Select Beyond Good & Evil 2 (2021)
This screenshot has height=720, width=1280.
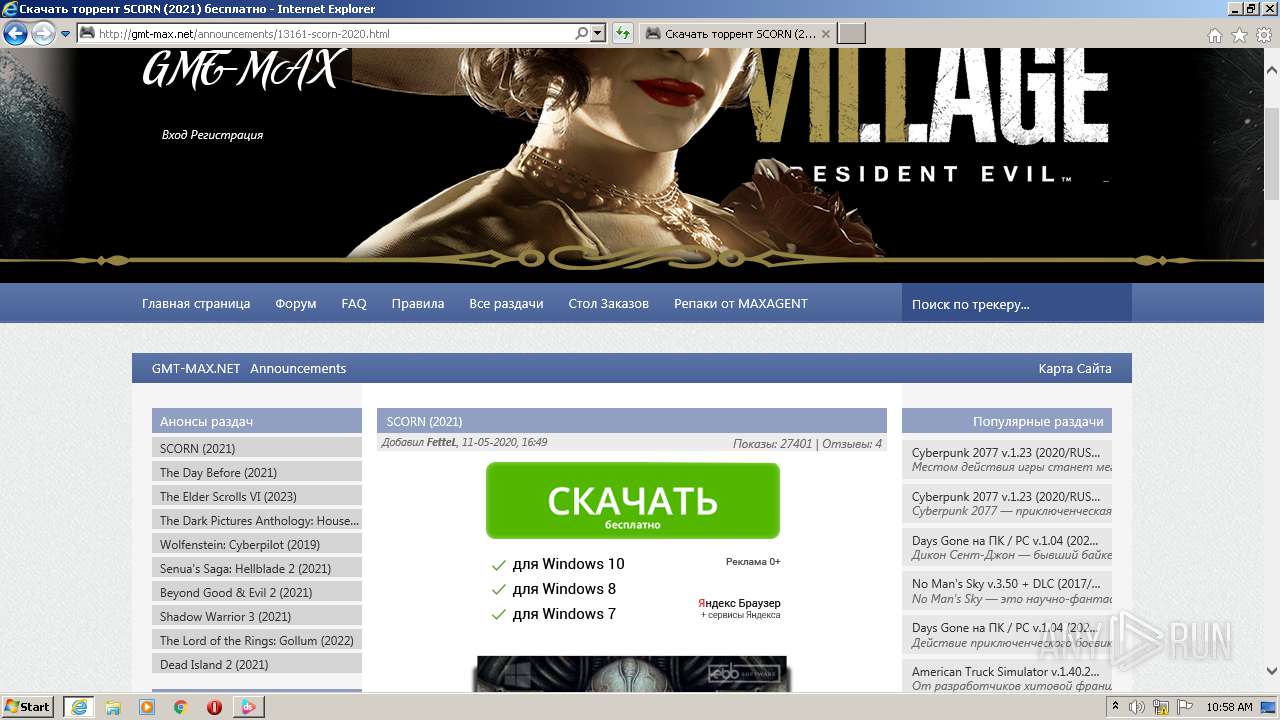click(257, 592)
